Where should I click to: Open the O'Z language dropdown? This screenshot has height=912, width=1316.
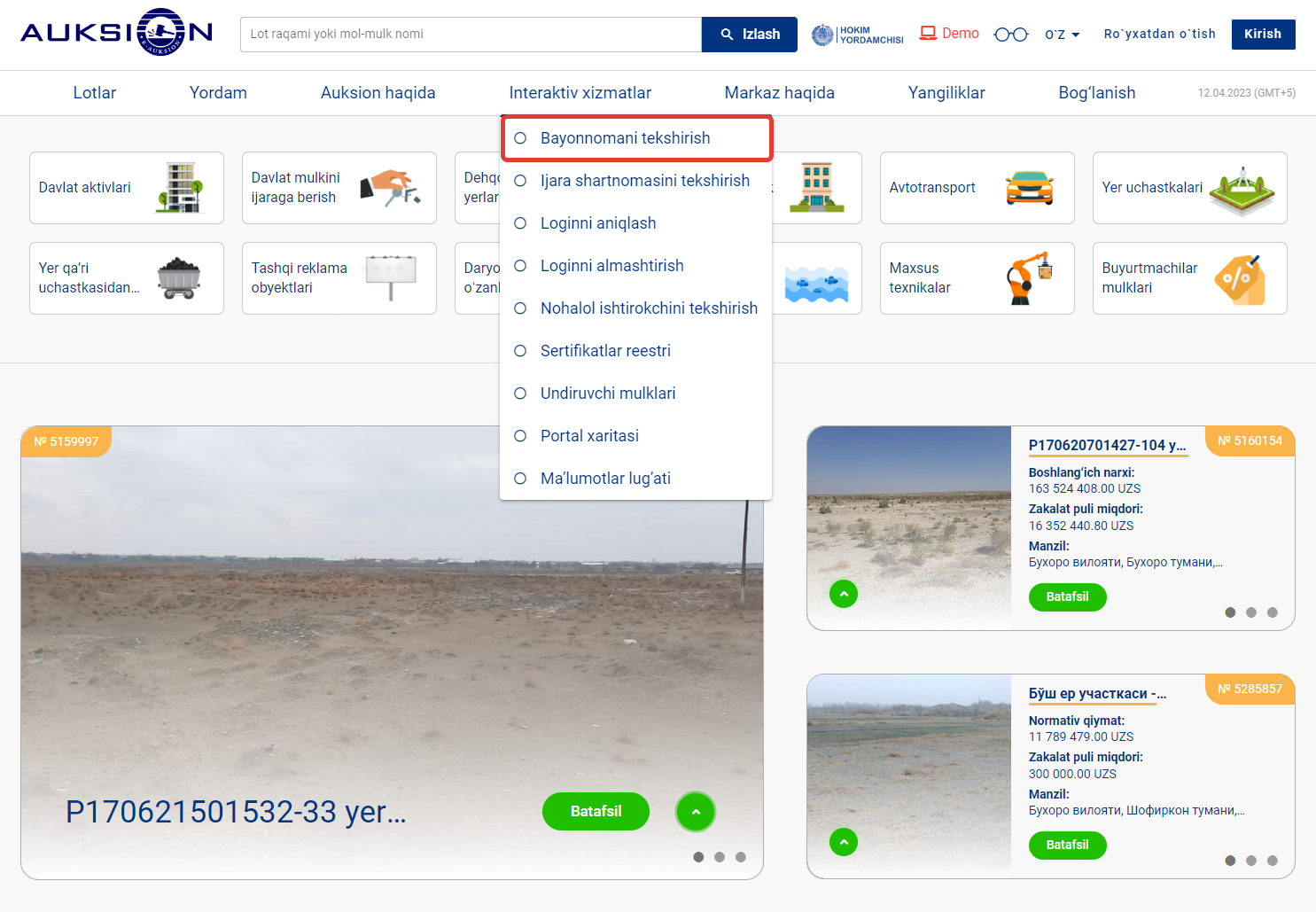click(1062, 35)
